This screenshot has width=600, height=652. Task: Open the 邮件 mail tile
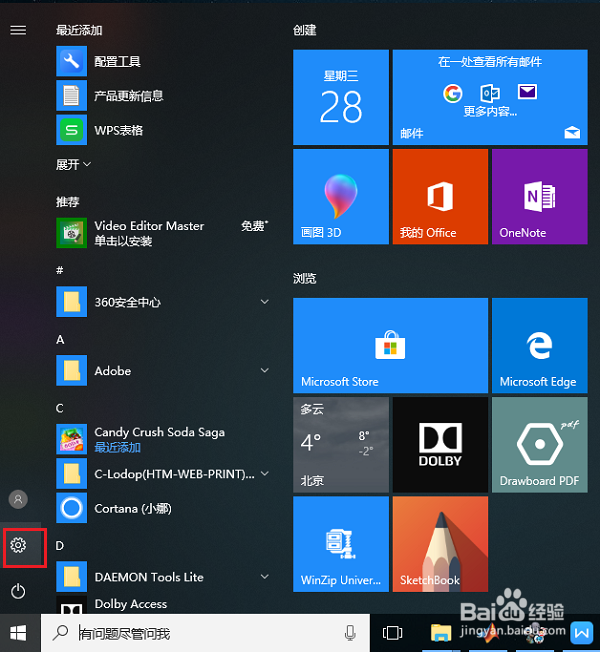[490, 97]
